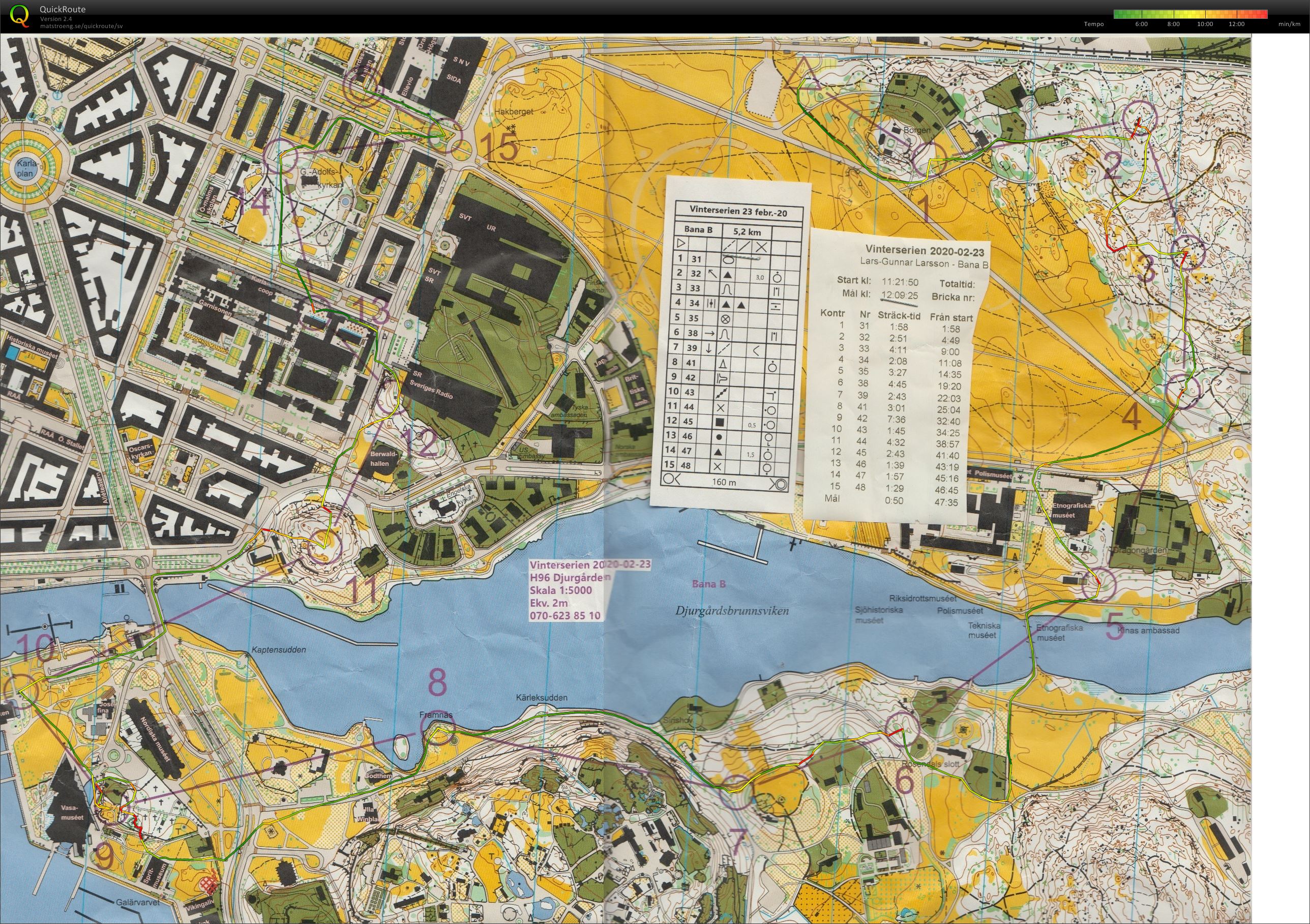The width and height of the screenshot is (1310, 924).
Task: Select control circle 11 on the hill
Action: 323,544
